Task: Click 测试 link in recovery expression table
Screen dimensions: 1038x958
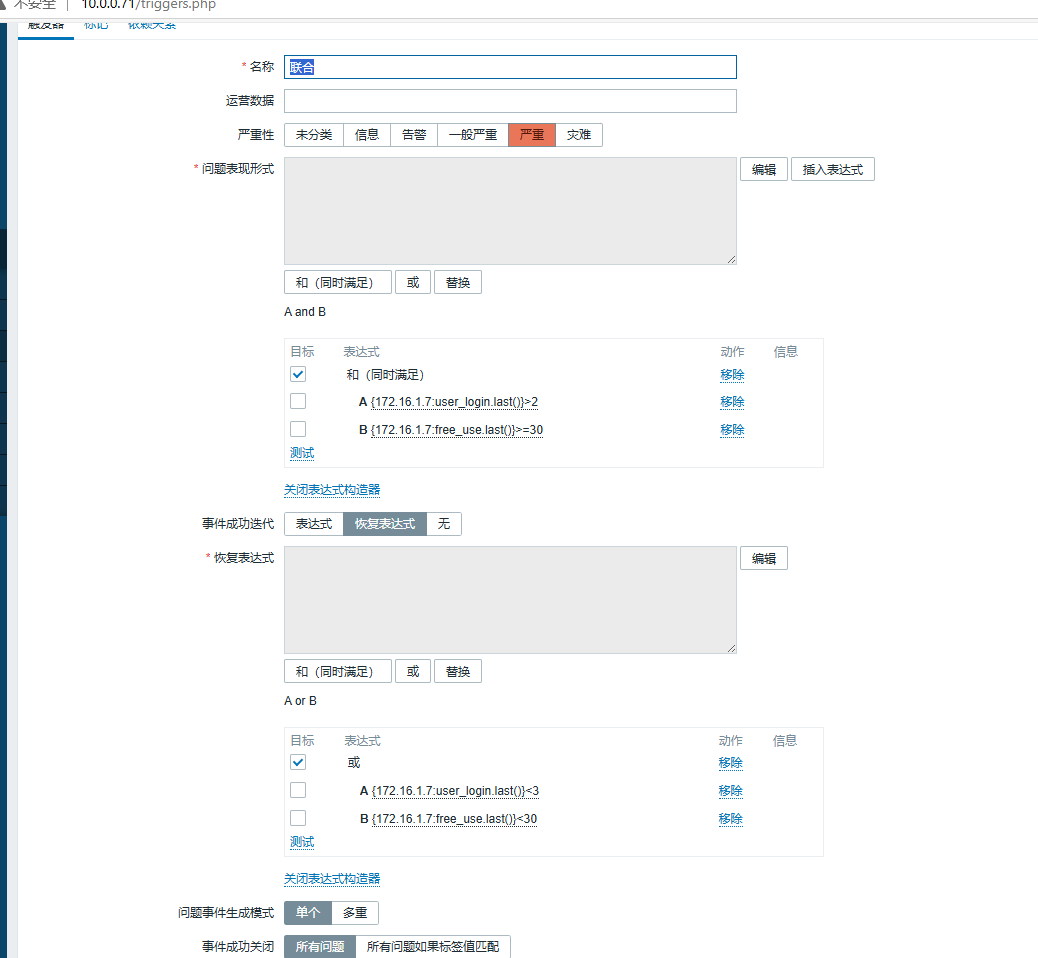Action: coord(302,842)
